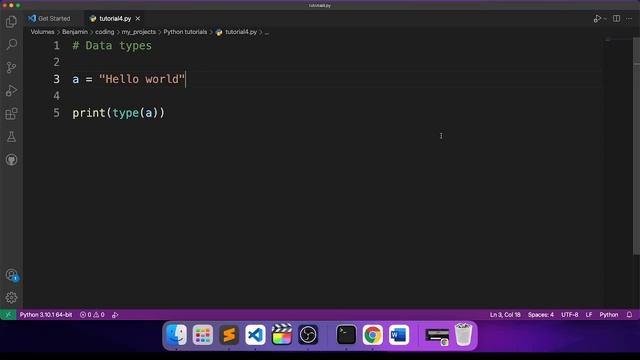Click the status bar run debug icon

click(115, 315)
